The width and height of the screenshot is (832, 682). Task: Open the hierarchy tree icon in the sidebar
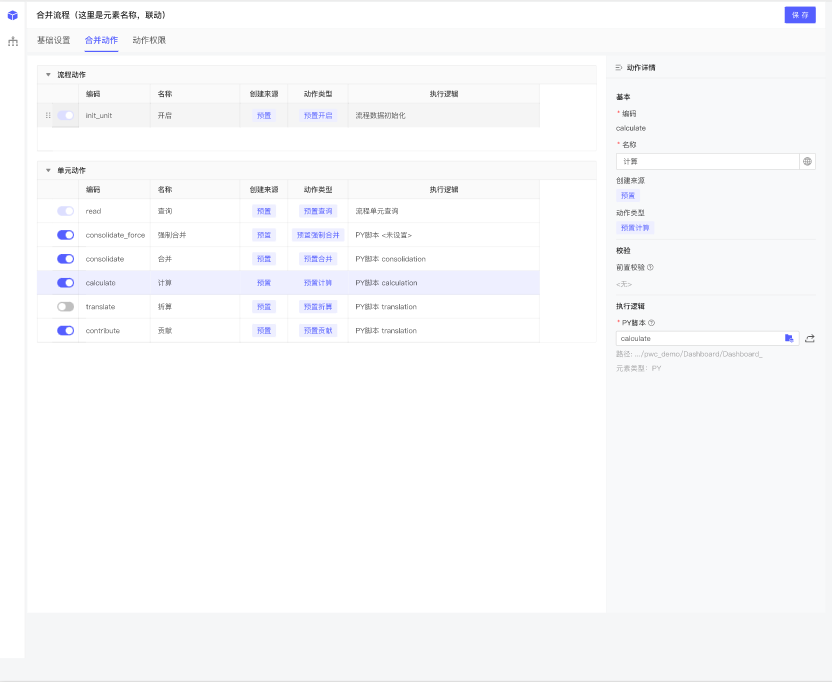[12, 41]
